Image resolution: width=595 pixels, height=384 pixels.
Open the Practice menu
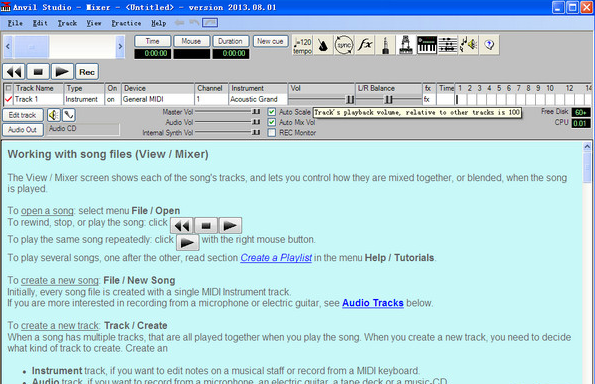(126, 23)
